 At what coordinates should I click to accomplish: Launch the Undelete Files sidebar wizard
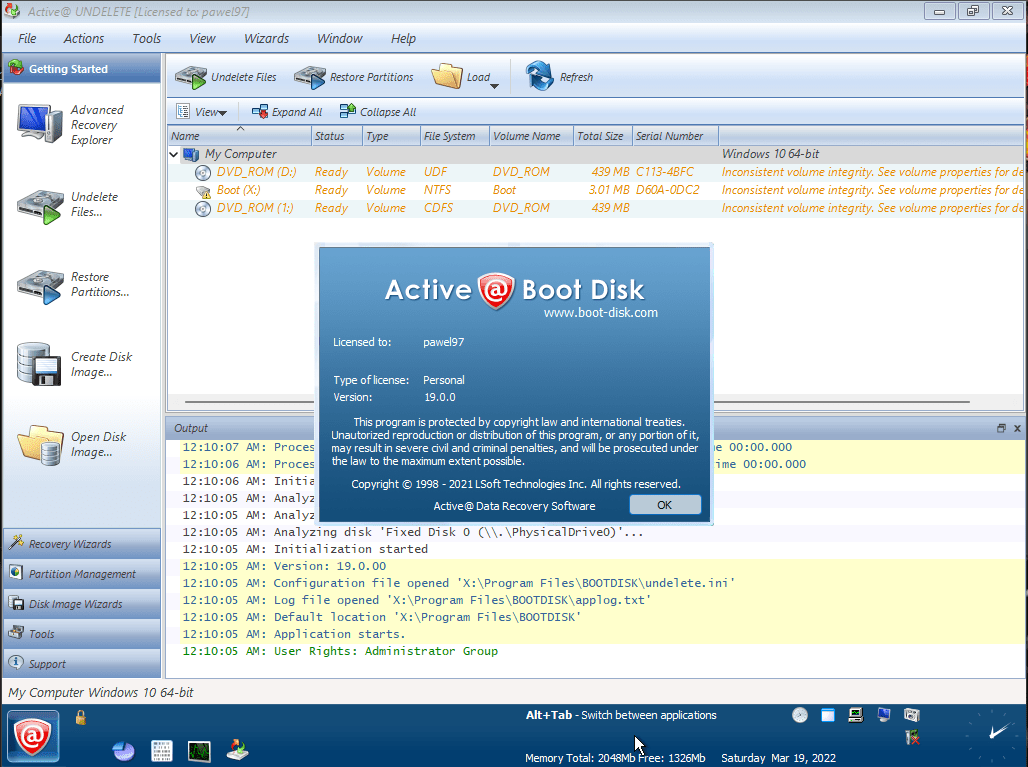pos(68,205)
